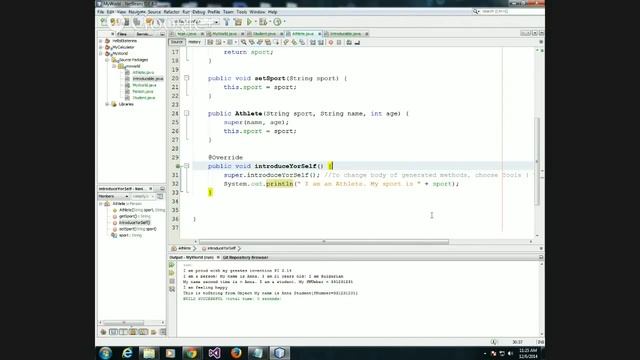
Task: Collapse the Source Packages tree node
Action: coord(107,60)
